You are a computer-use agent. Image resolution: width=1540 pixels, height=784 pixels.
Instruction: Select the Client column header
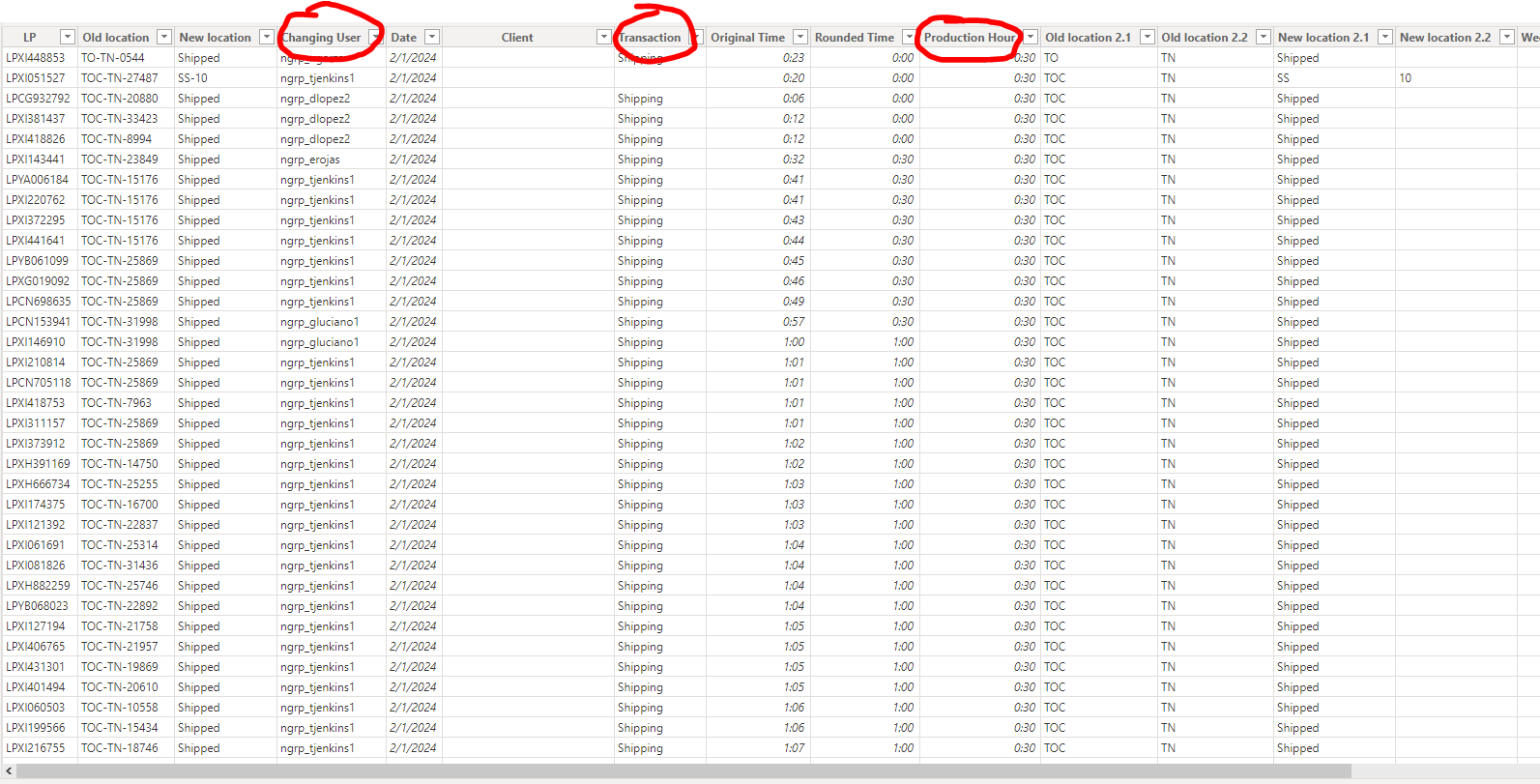click(x=517, y=38)
